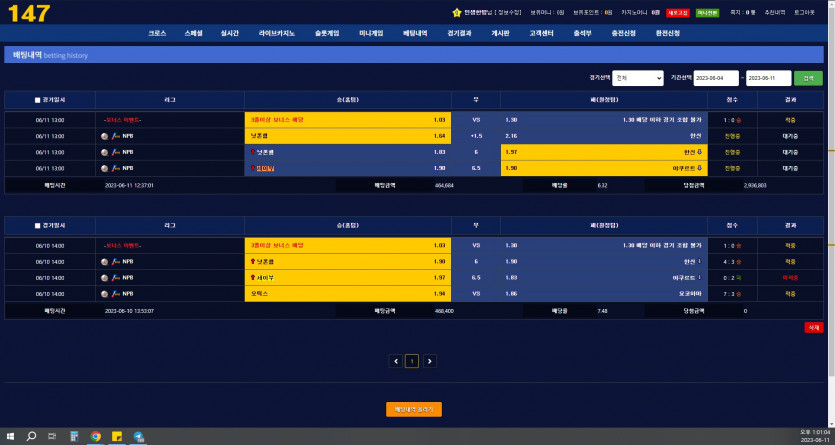The image size is (835, 445).
Task: Expand the 경기선택 dropdown set to 전체
Action: tap(638, 77)
